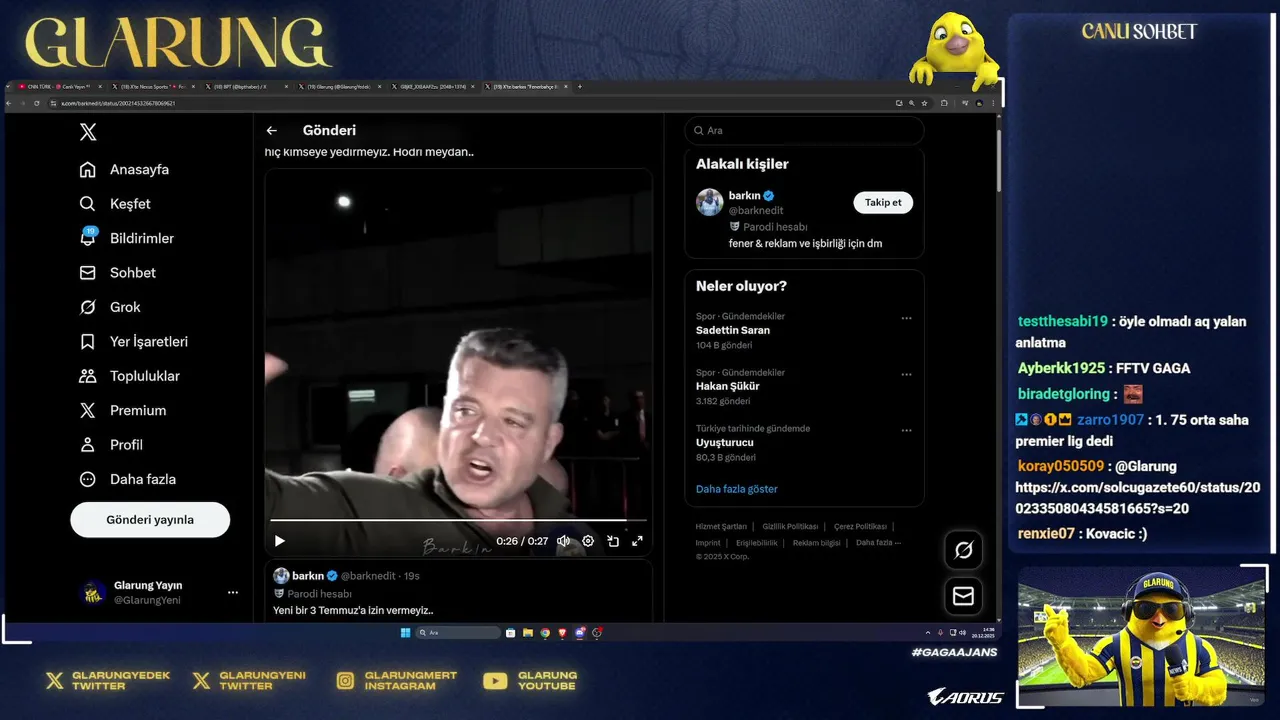Open video settings gear
This screenshot has width=1280, height=720.
pos(588,541)
